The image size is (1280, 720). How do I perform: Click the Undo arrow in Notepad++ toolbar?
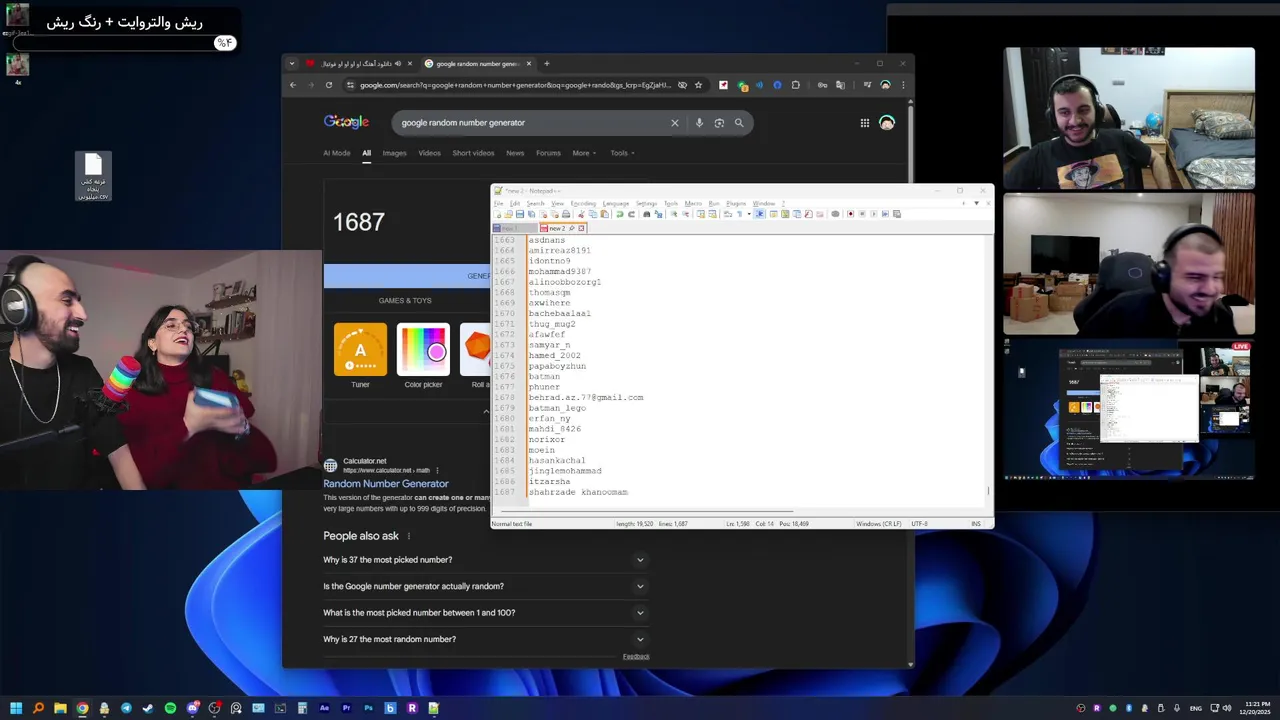coord(620,214)
